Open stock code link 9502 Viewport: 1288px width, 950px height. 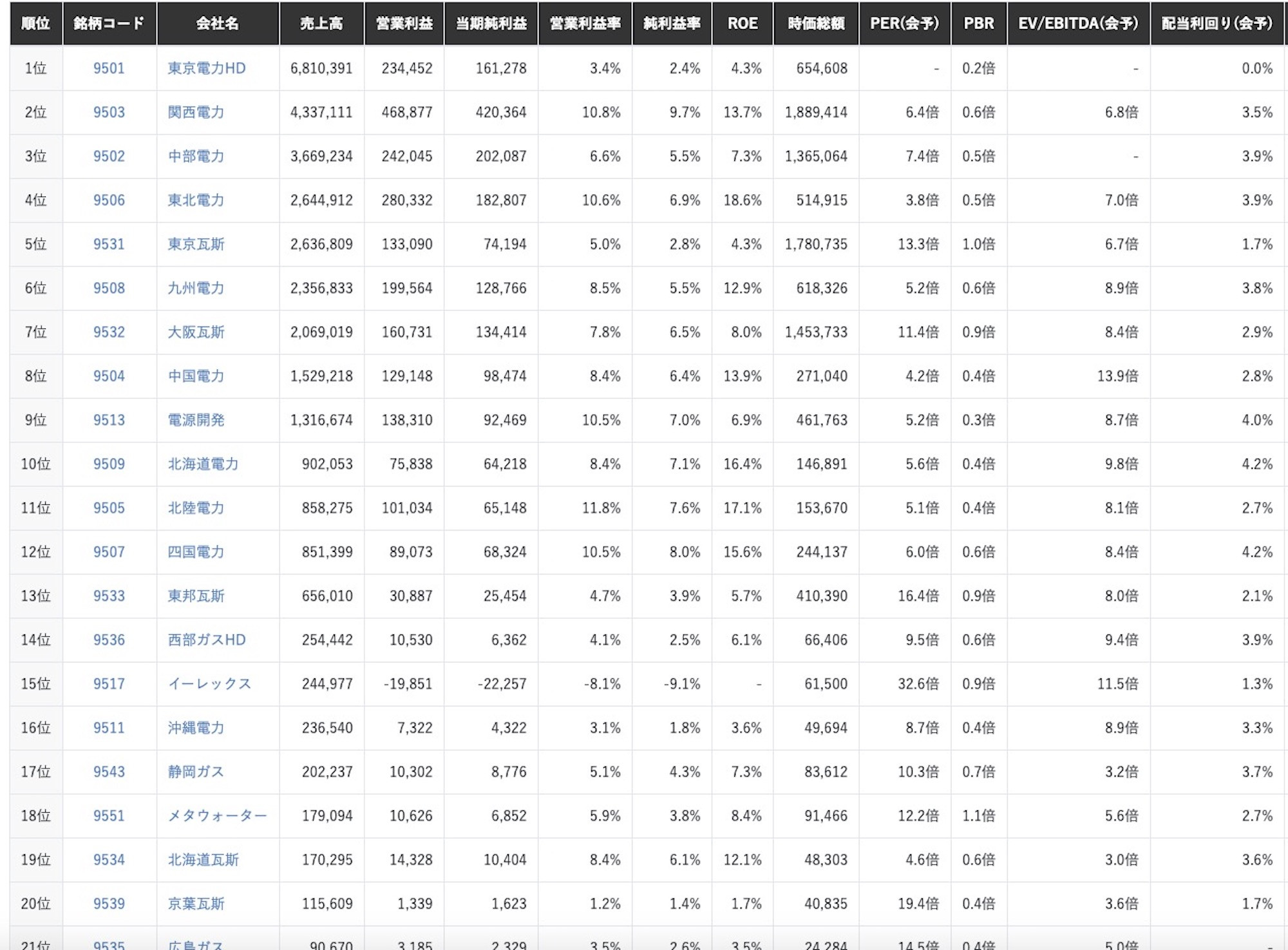109,156
